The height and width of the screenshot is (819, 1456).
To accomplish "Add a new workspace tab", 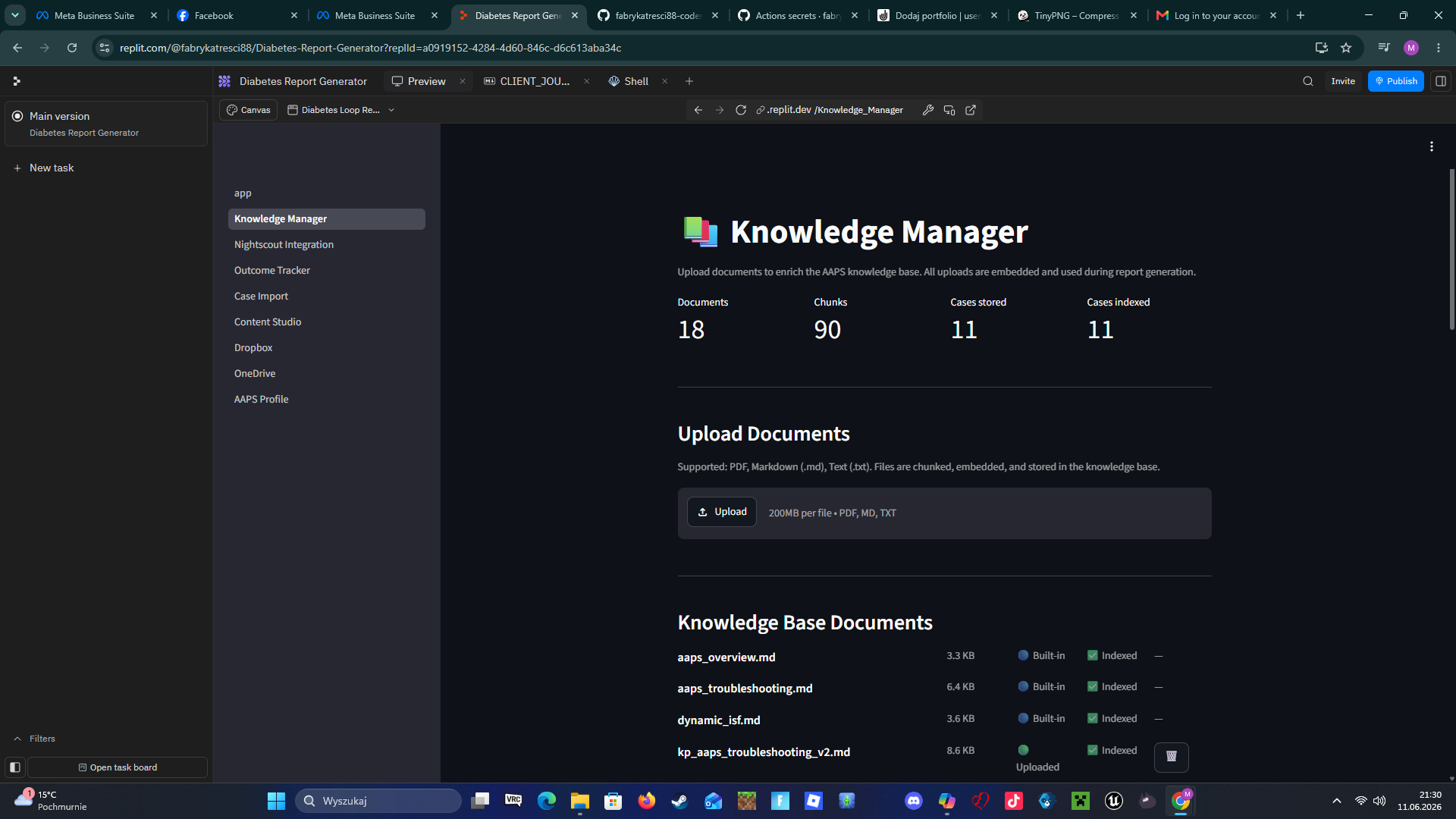I will (x=689, y=81).
